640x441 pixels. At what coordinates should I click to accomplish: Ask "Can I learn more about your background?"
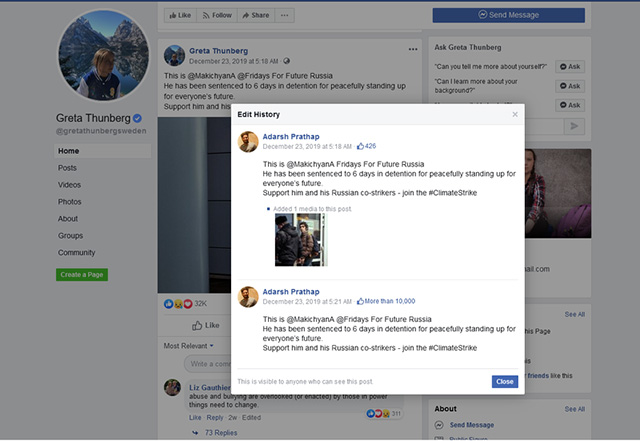570,86
